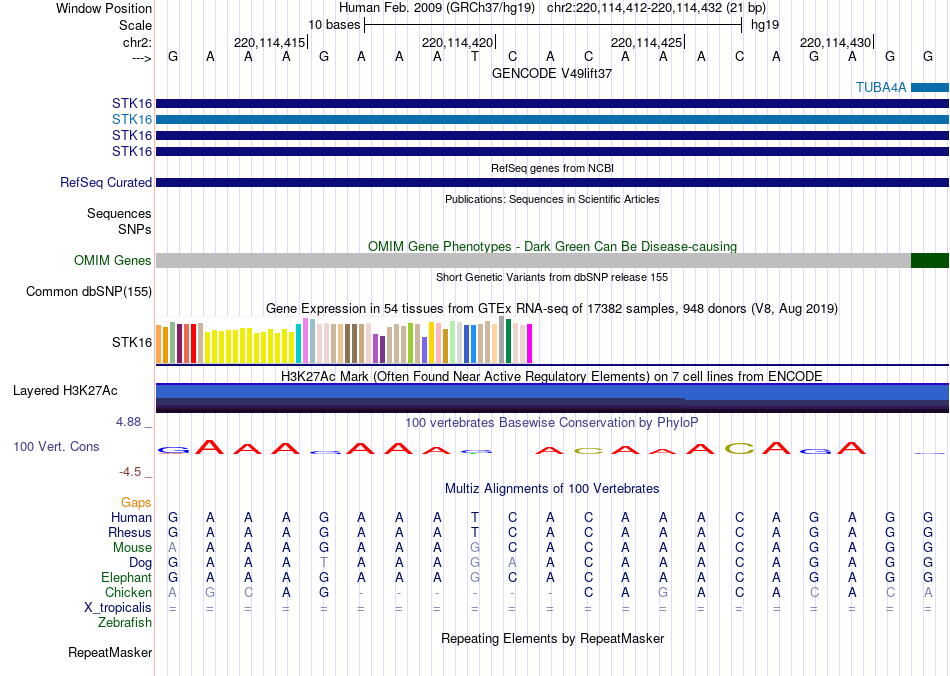950x676 pixels.
Task: Click the gray OMIM Genes bar
Action: [533, 260]
